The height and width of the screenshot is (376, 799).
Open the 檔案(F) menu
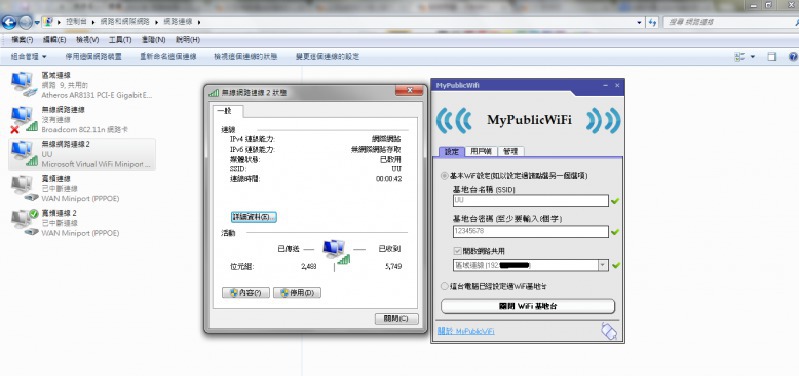tap(22, 40)
